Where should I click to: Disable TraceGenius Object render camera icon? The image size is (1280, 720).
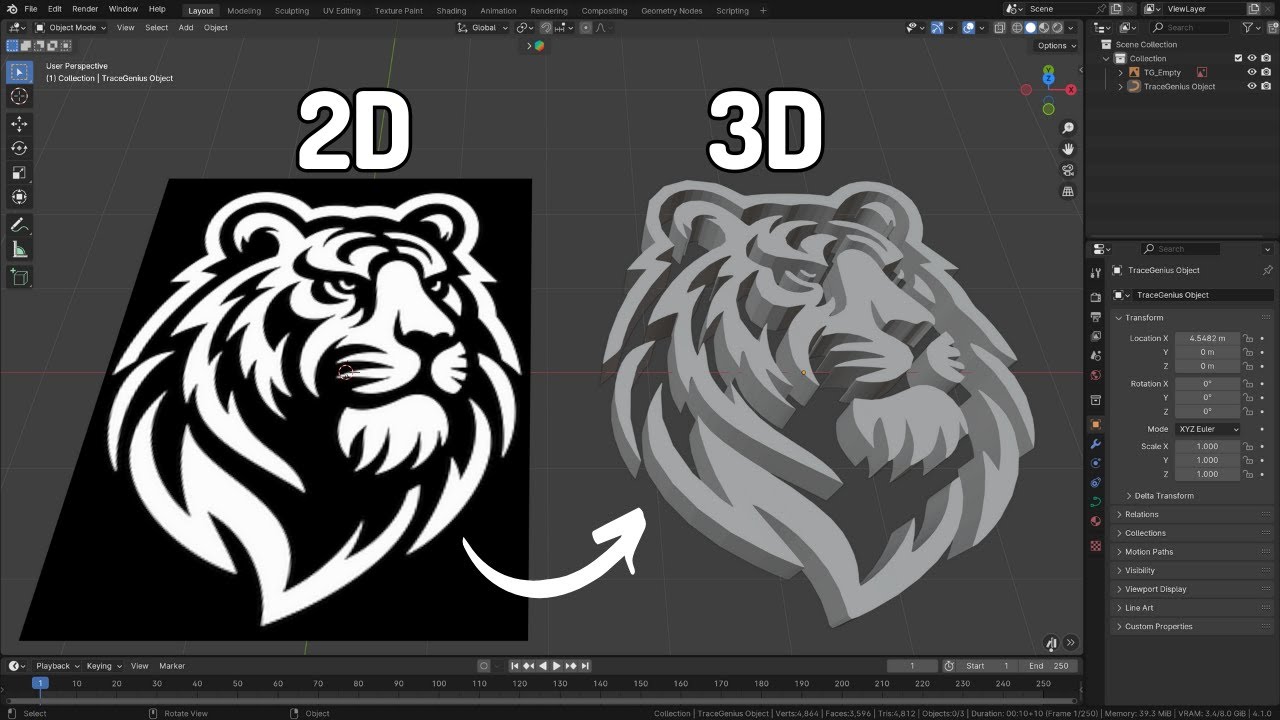pos(1265,86)
